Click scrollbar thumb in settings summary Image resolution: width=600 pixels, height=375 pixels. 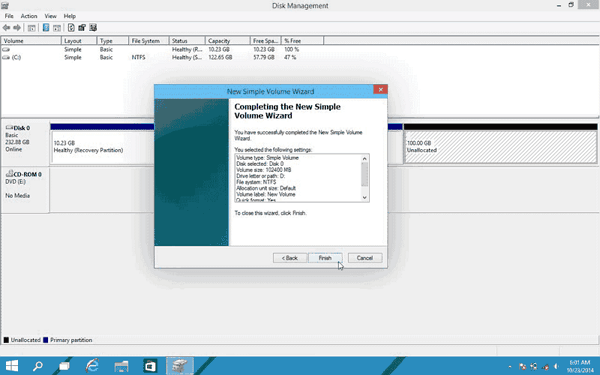(x=364, y=175)
